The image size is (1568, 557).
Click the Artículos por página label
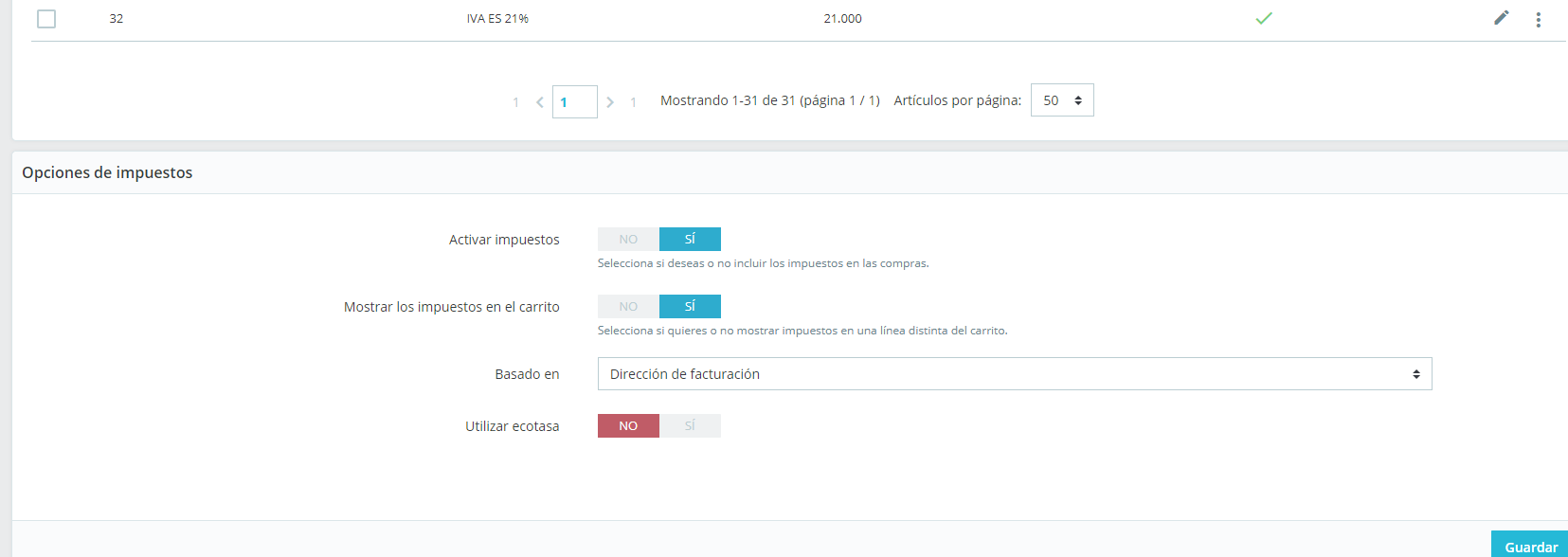pos(958,100)
